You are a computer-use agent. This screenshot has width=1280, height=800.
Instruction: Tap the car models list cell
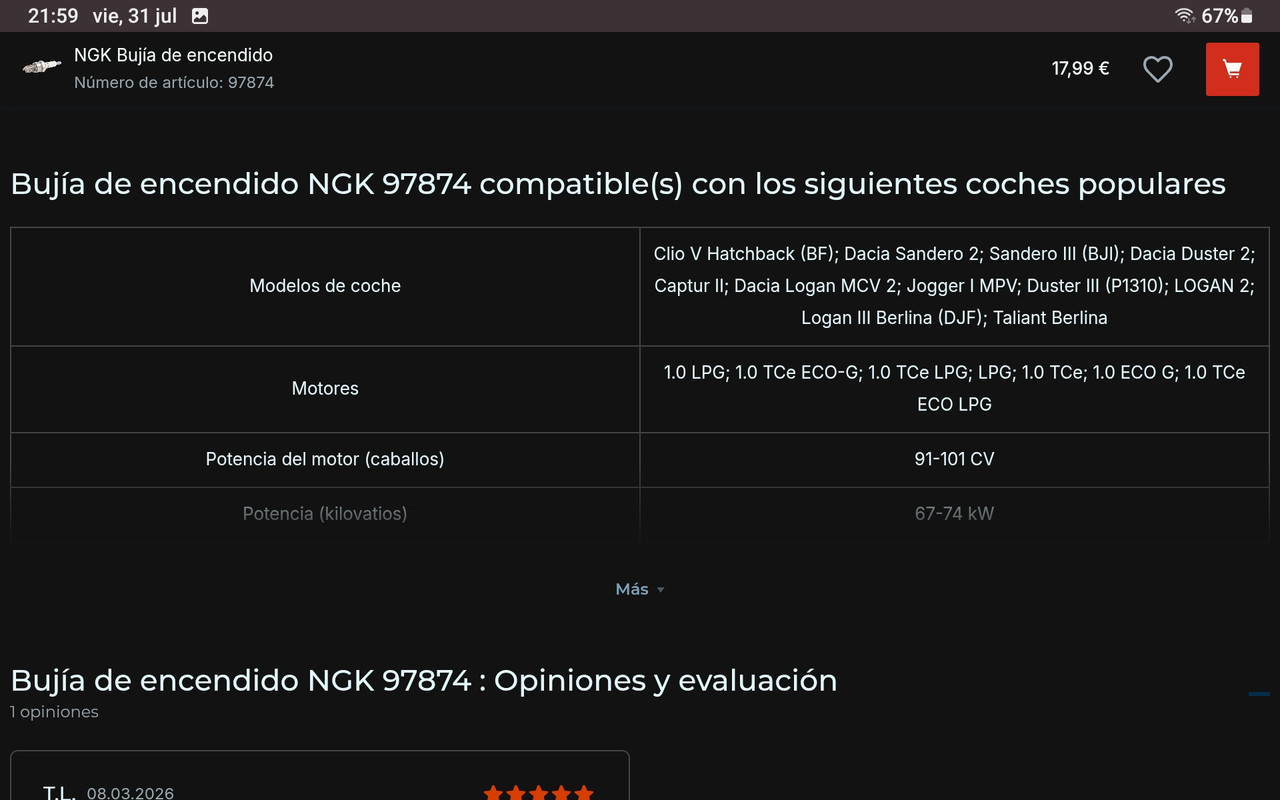tap(954, 286)
